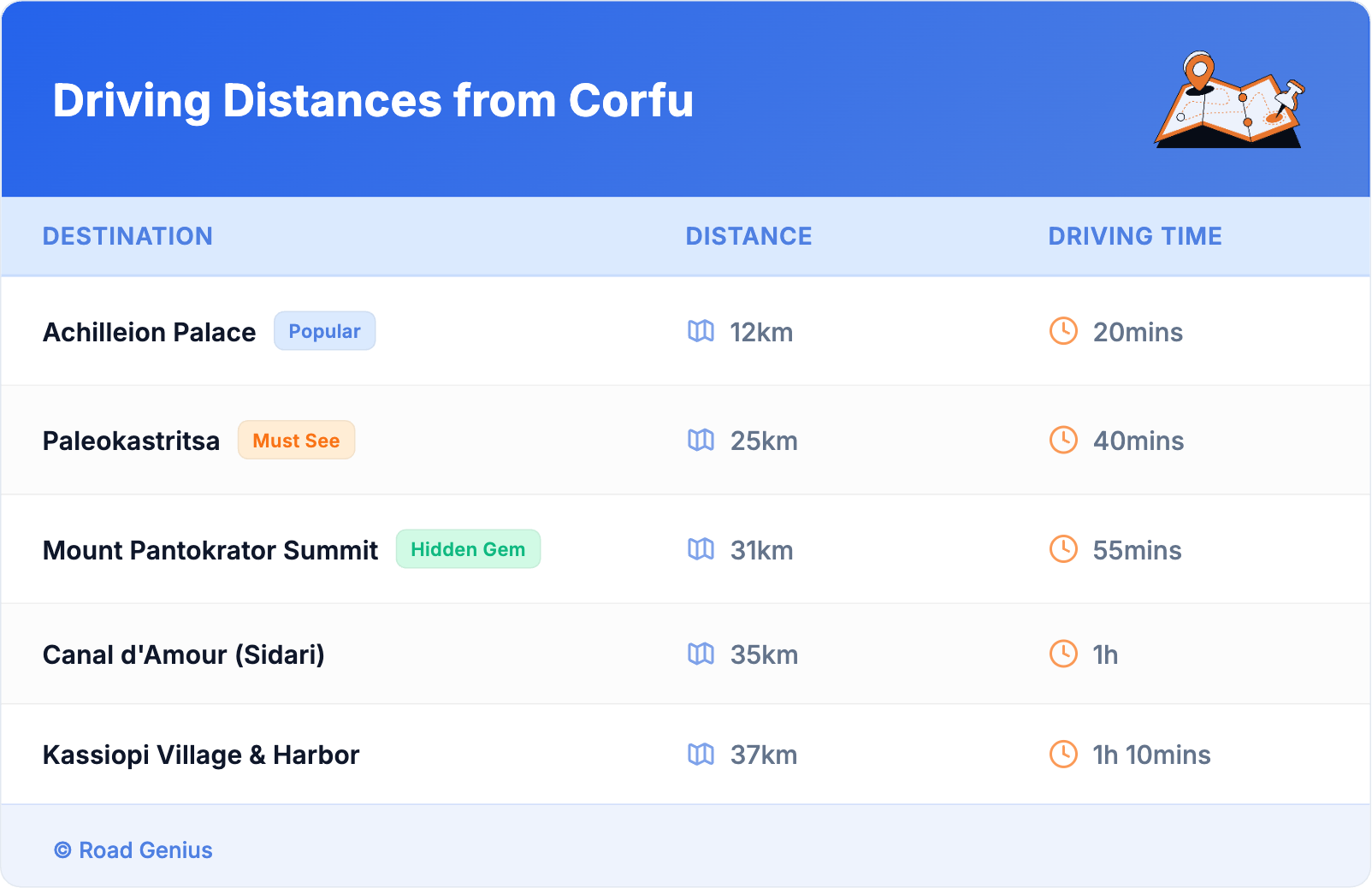Click the clock icon in the Canal d'Amour row
1372x888 pixels.
point(1063,654)
